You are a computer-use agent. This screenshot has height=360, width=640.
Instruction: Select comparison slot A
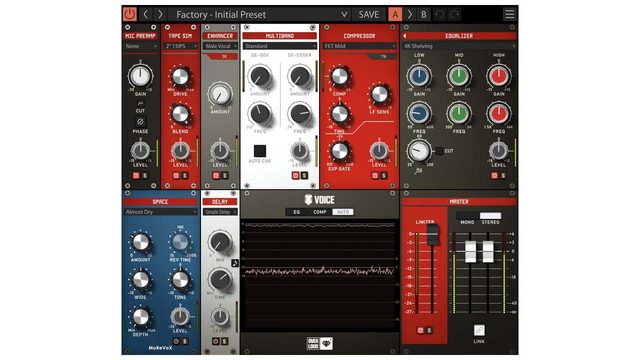pos(395,15)
